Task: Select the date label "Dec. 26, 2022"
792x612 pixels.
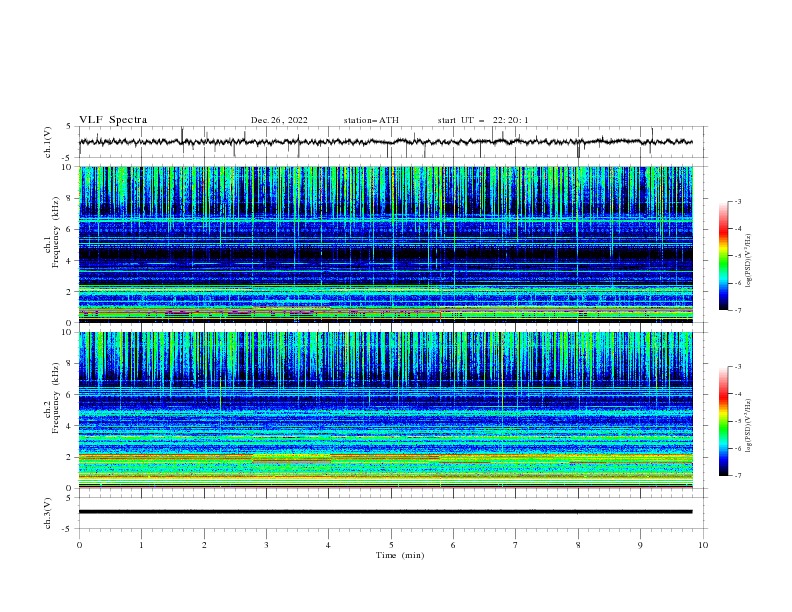Action: [x=279, y=120]
